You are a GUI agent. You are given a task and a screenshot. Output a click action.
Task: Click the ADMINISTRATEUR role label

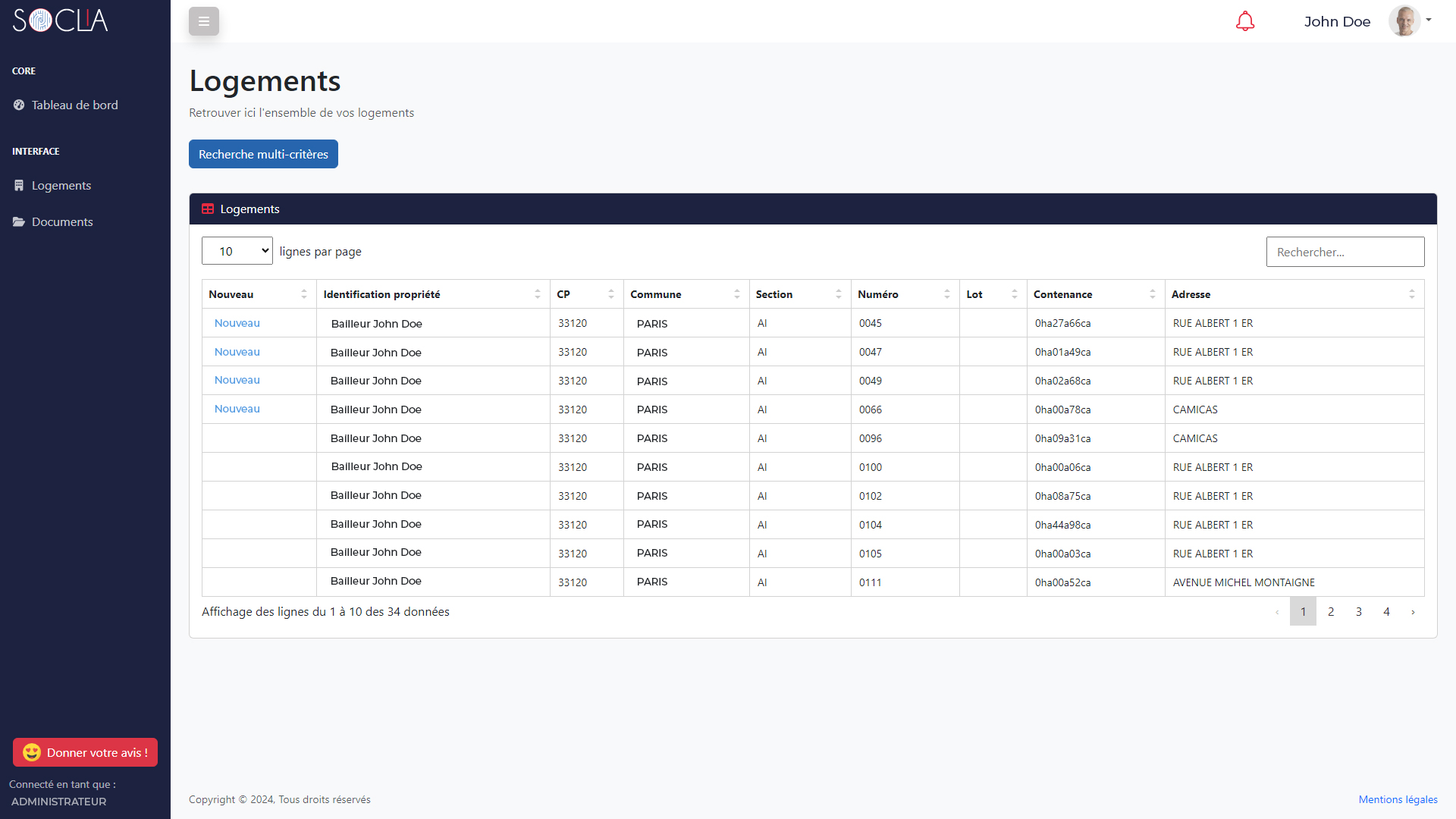pos(59,802)
